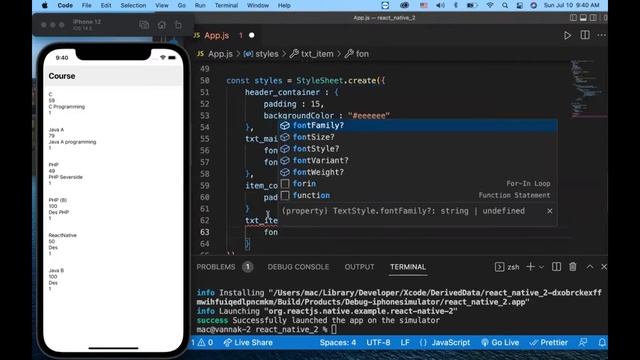
Task: Toggle primary sidebar layout icon
Action: point(573,18)
